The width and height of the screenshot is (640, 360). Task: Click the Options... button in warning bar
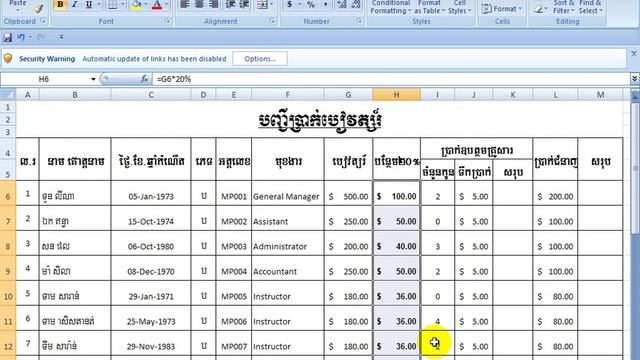pyautogui.click(x=260, y=58)
